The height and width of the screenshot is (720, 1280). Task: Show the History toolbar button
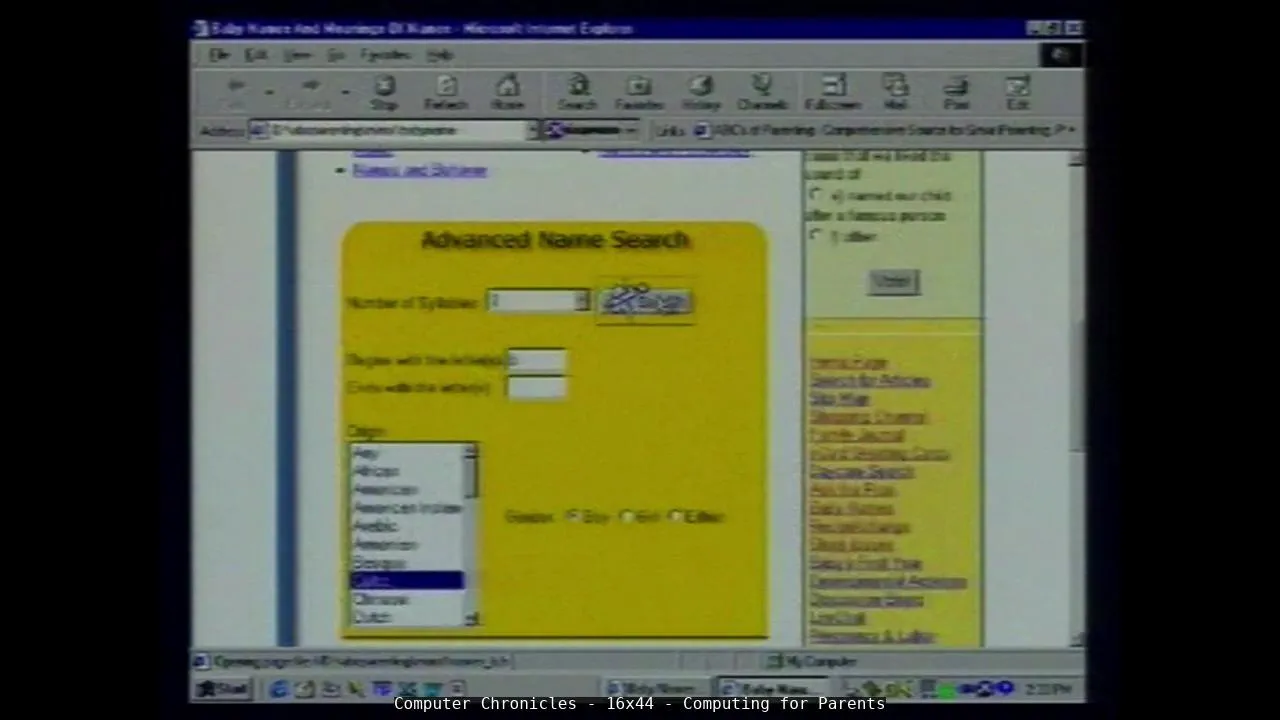pos(701,92)
